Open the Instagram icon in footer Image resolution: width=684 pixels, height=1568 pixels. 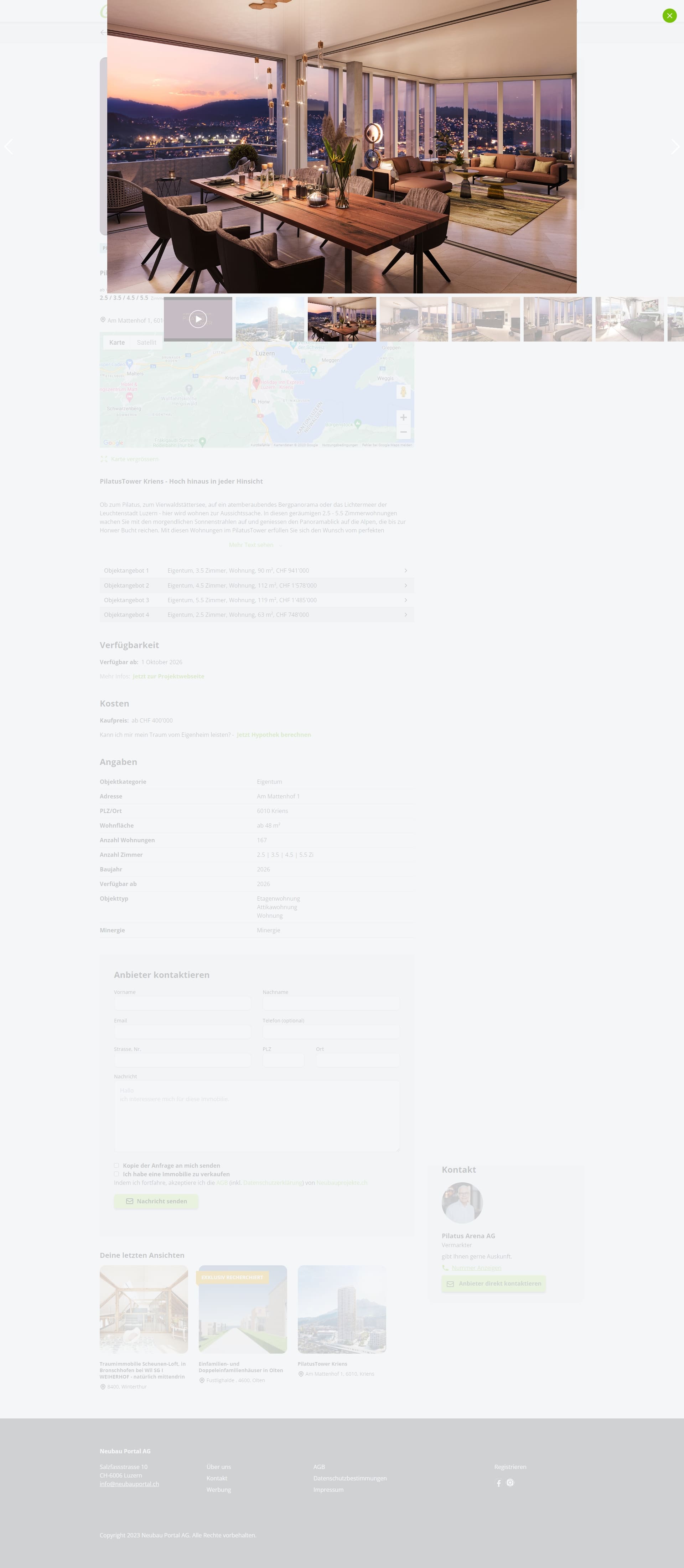511,1483
